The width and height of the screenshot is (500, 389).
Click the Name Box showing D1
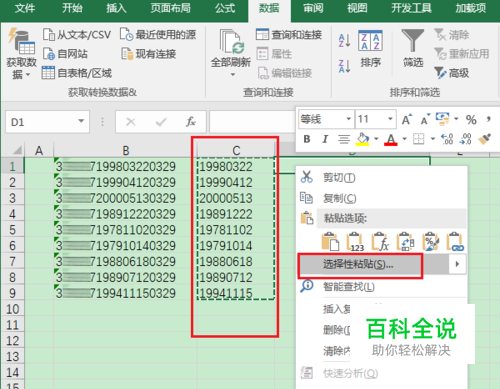40,122
